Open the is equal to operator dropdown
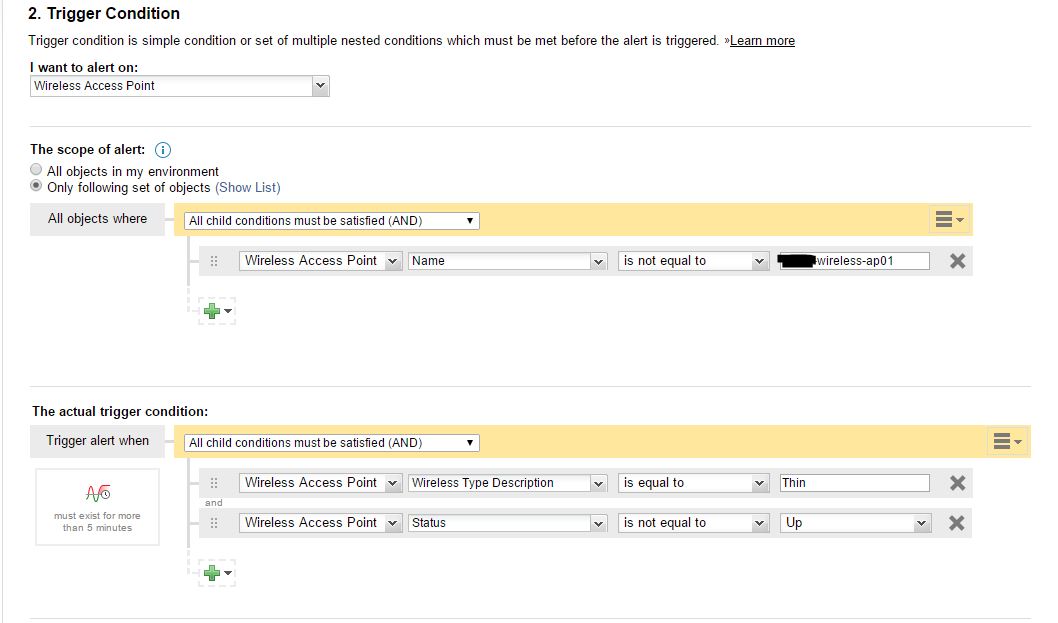The image size is (1058, 623). click(x=693, y=483)
